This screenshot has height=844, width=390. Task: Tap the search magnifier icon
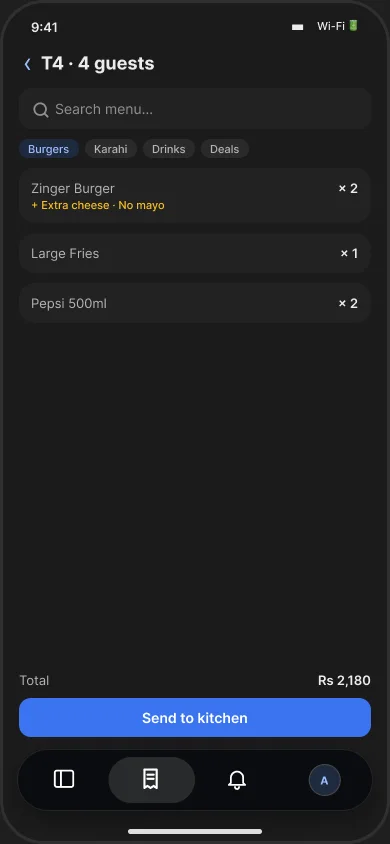pos(41,110)
